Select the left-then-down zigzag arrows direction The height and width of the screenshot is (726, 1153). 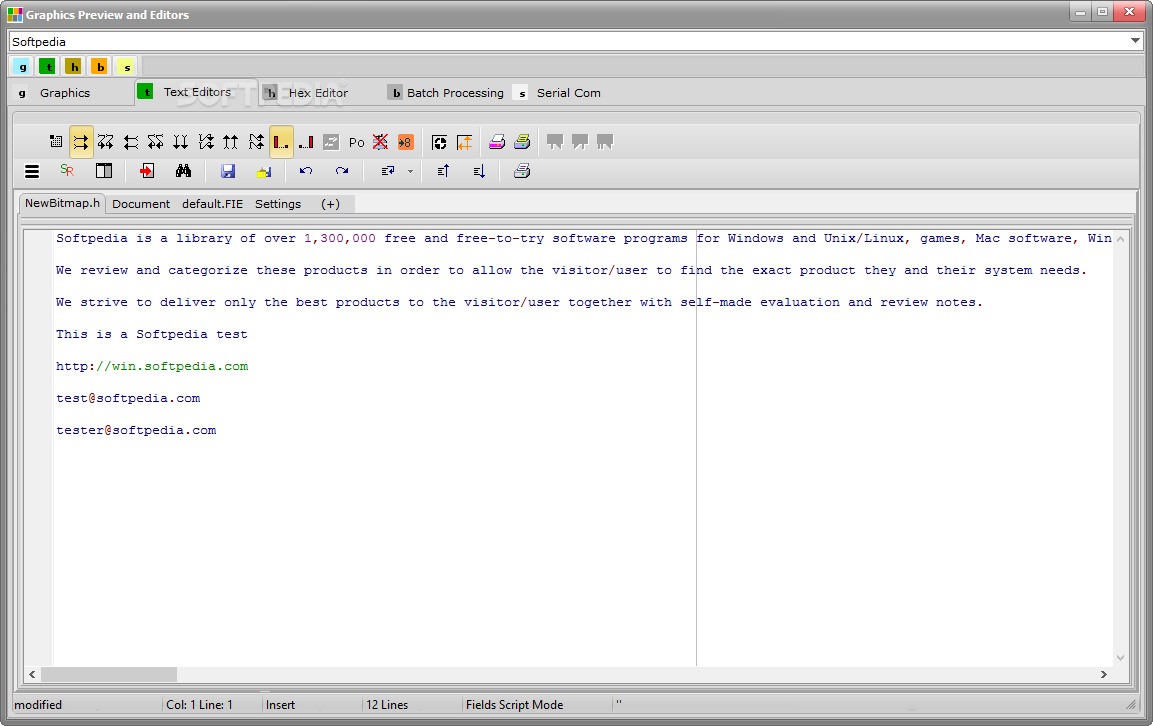point(156,142)
